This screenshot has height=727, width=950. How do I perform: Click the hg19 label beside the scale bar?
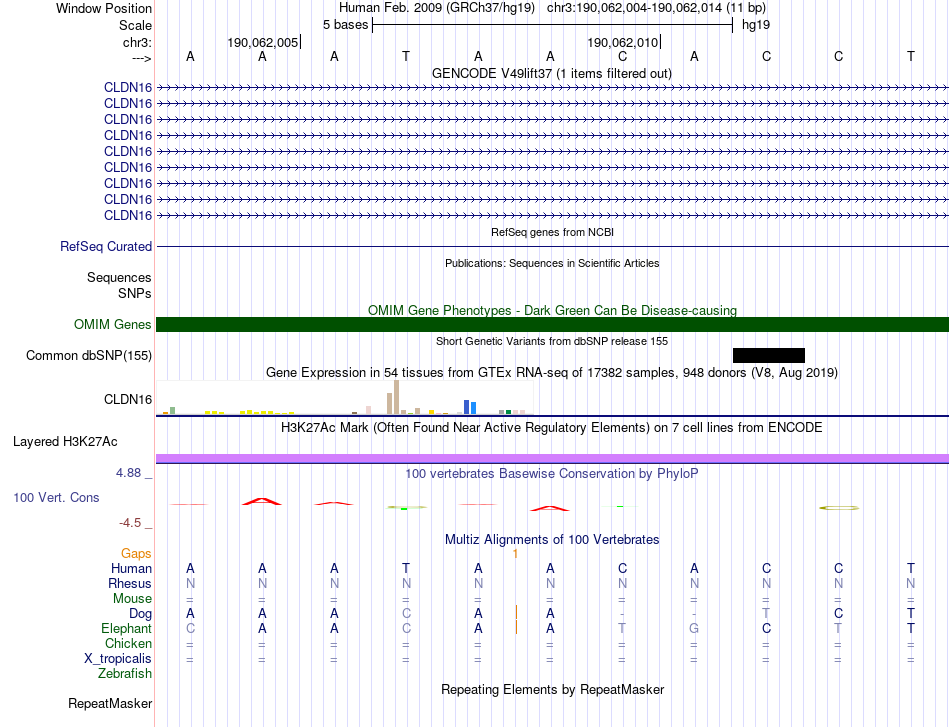[756, 25]
